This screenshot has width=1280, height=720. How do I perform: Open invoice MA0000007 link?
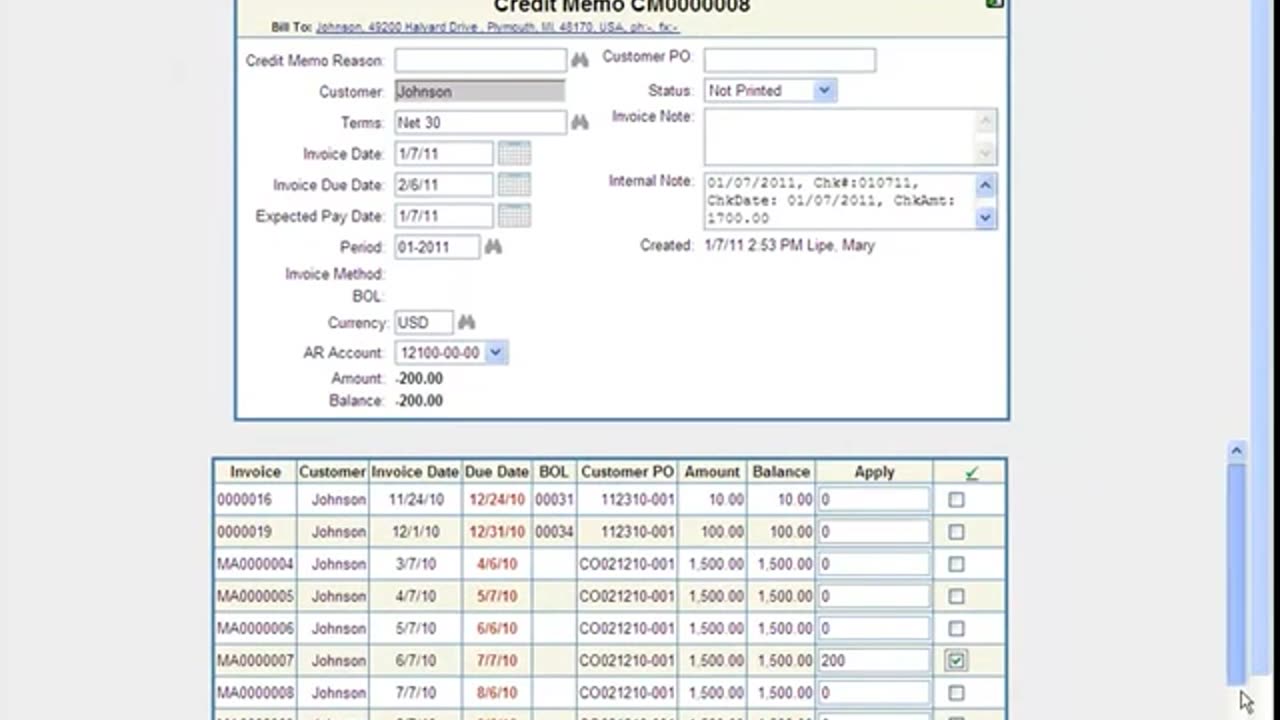[x=255, y=660]
